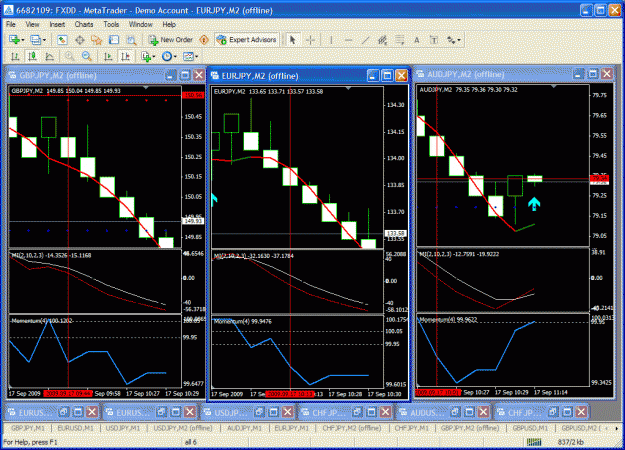Open the Charts menu
Screen dimensions: 625x450
coord(84,24)
